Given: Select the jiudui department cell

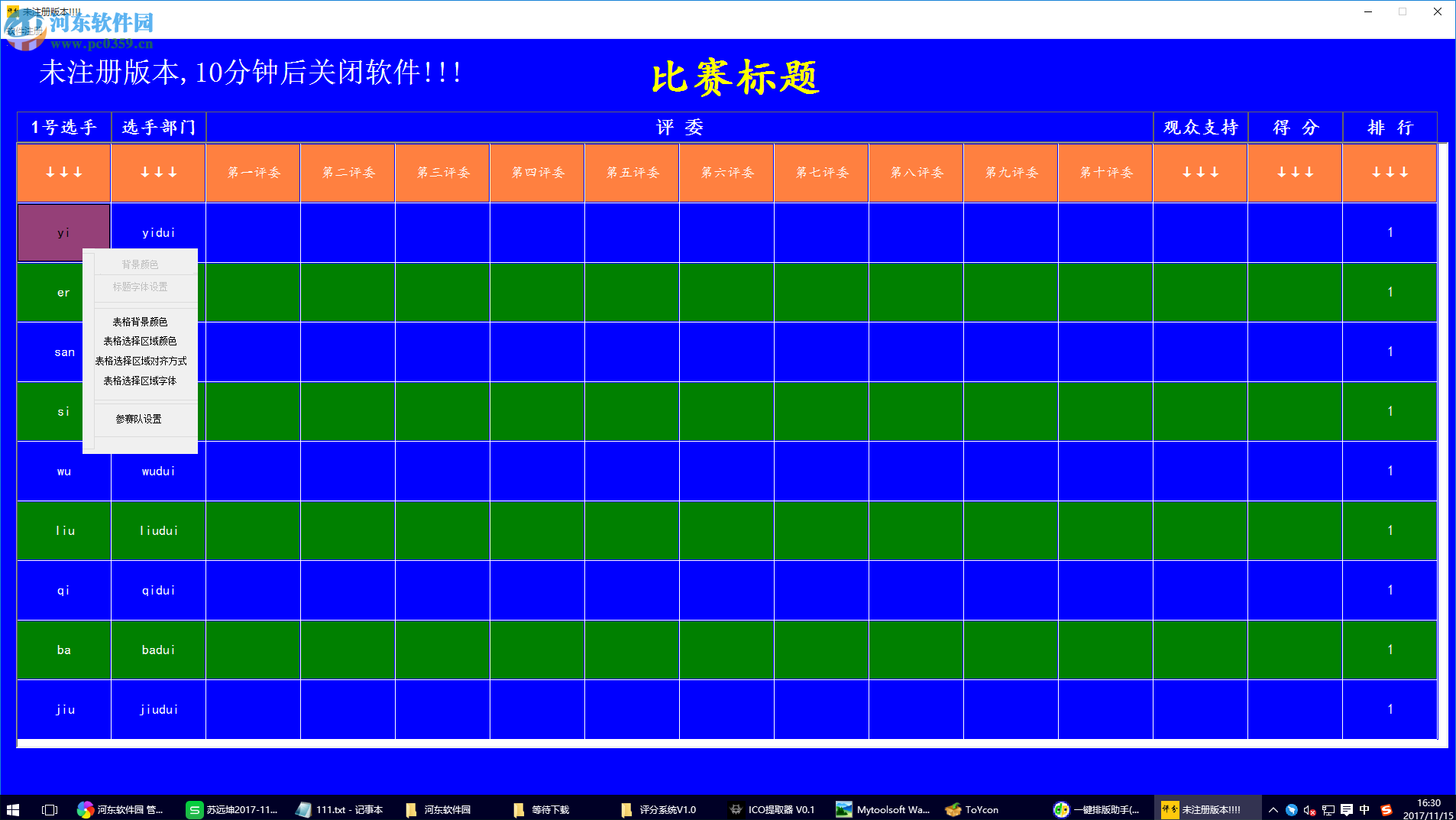Looking at the screenshot, I should 159,709.
